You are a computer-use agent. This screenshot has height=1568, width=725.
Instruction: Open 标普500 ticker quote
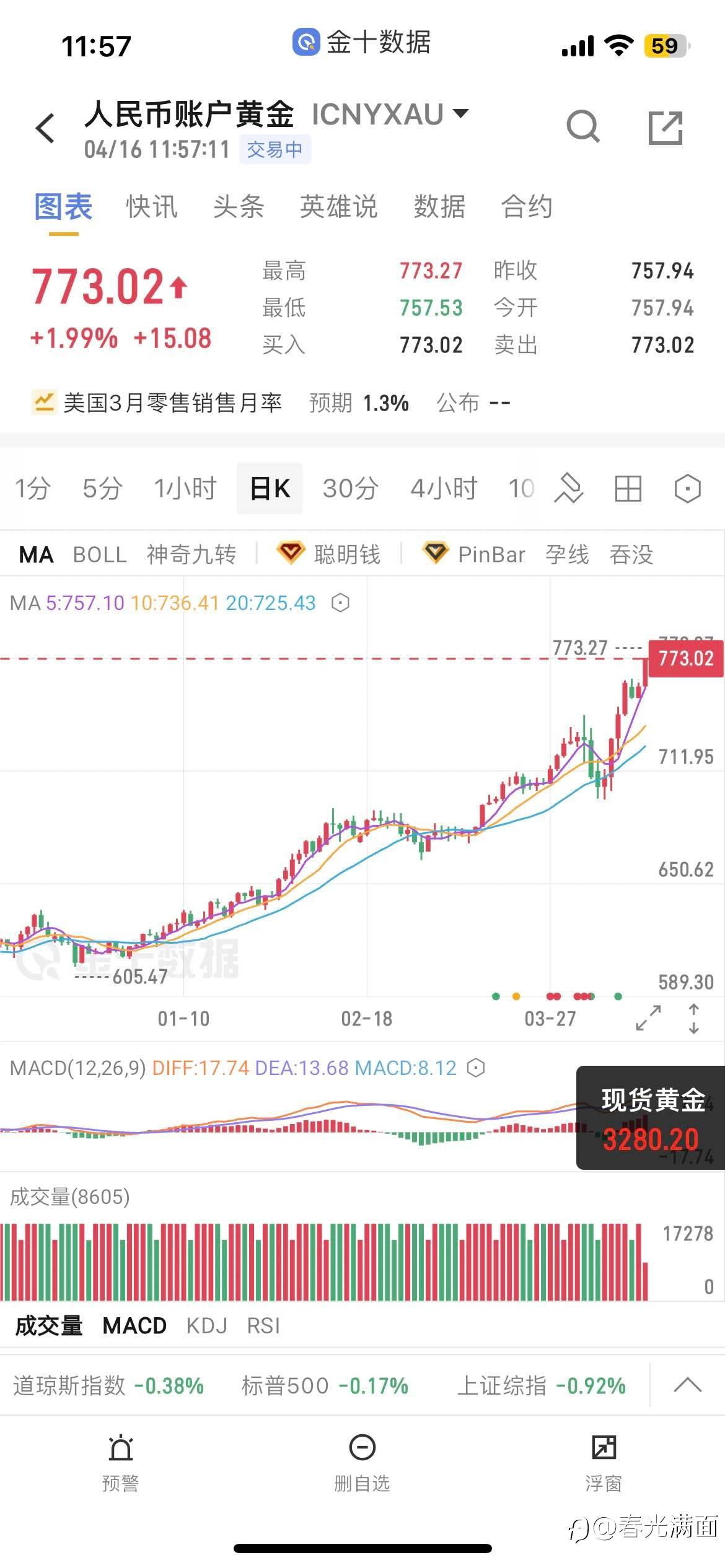tap(325, 1386)
